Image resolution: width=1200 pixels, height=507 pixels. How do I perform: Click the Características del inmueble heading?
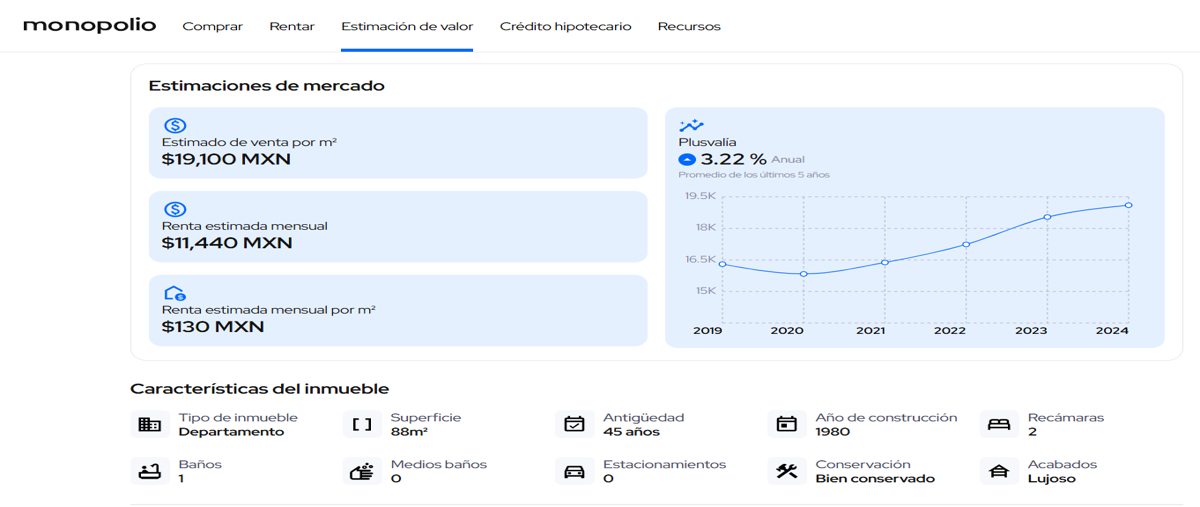pyautogui.click(x=260, y=389)
